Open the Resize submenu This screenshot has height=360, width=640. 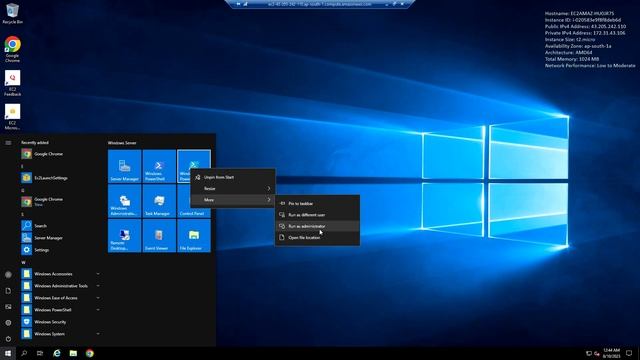point(233,189)
